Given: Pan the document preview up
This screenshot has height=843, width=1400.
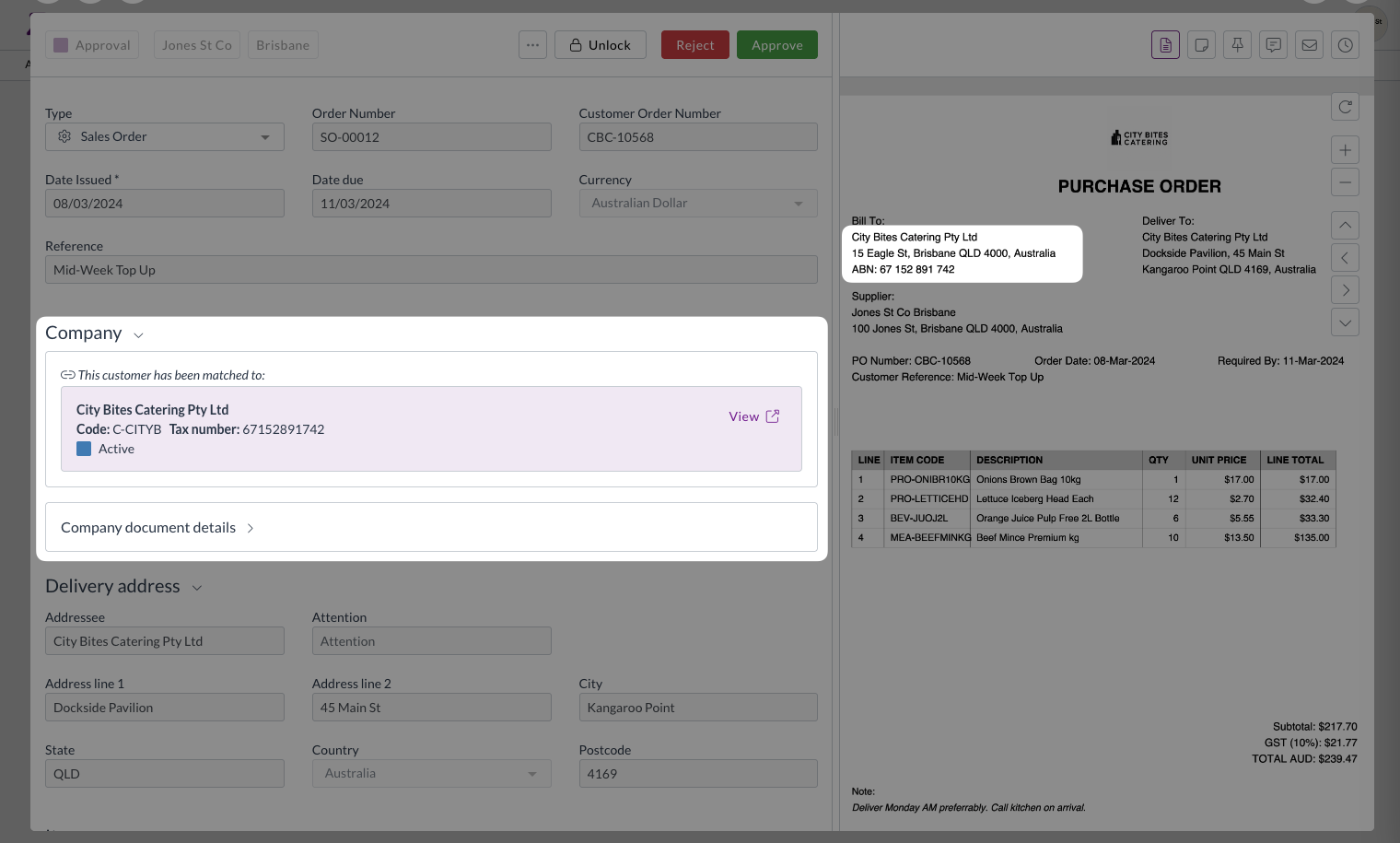Looking at the screenshot, I should tap(1345, 225).
